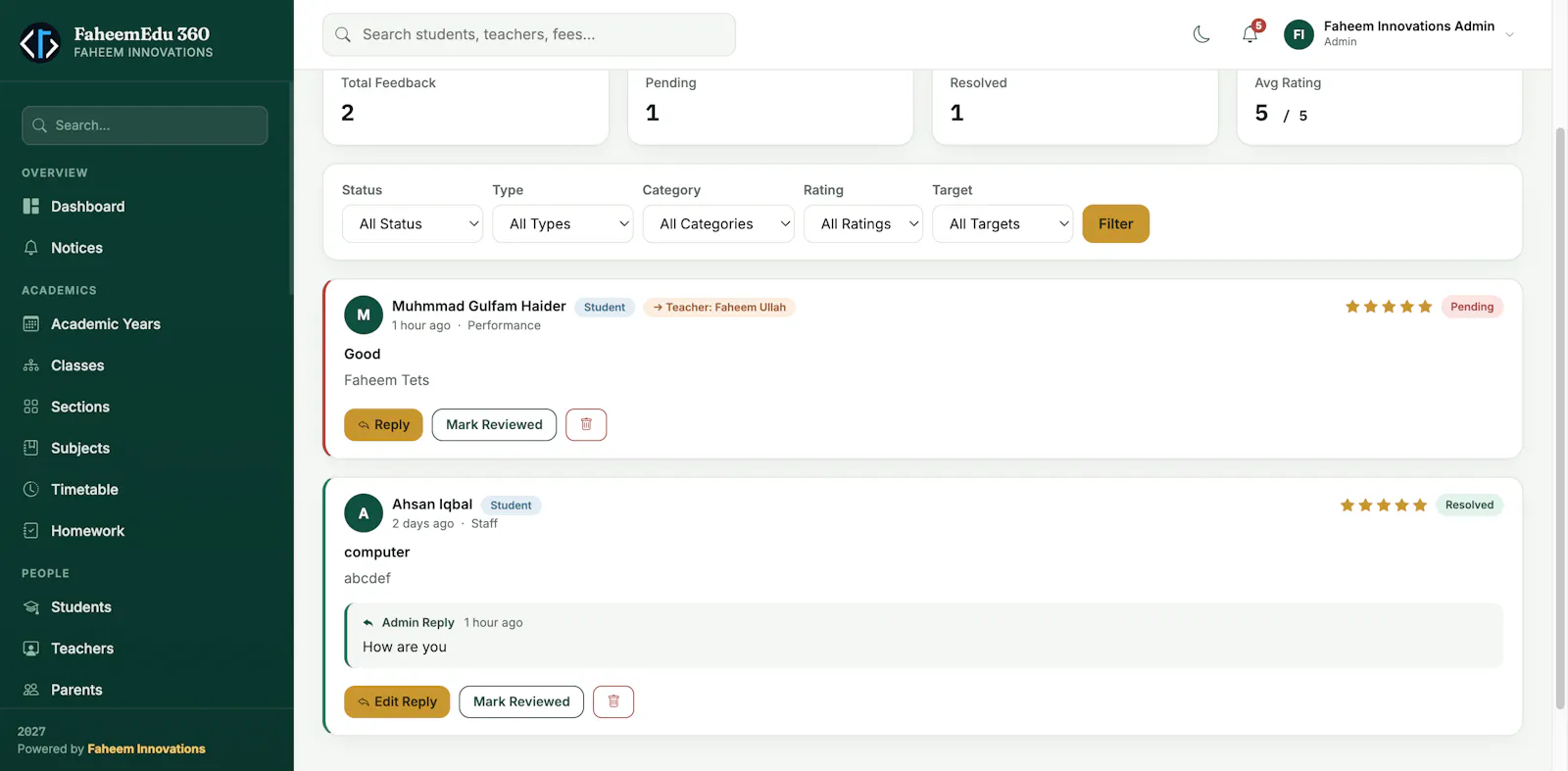This screenshot has height=771, width=1568.
Task: Delete Muhmmad Gulfam Haider's feedback with trash icon
Action: point(586,424)
